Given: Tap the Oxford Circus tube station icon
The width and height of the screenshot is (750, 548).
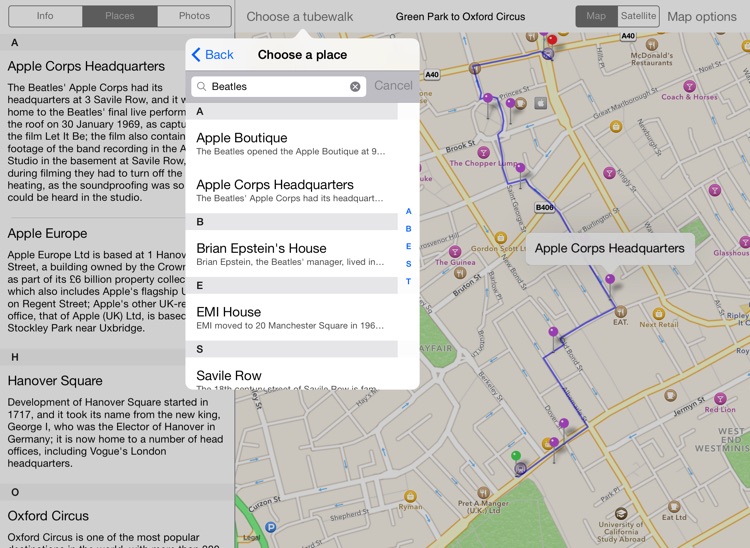Looking at the screenshot, I should (x=549, y=54).
